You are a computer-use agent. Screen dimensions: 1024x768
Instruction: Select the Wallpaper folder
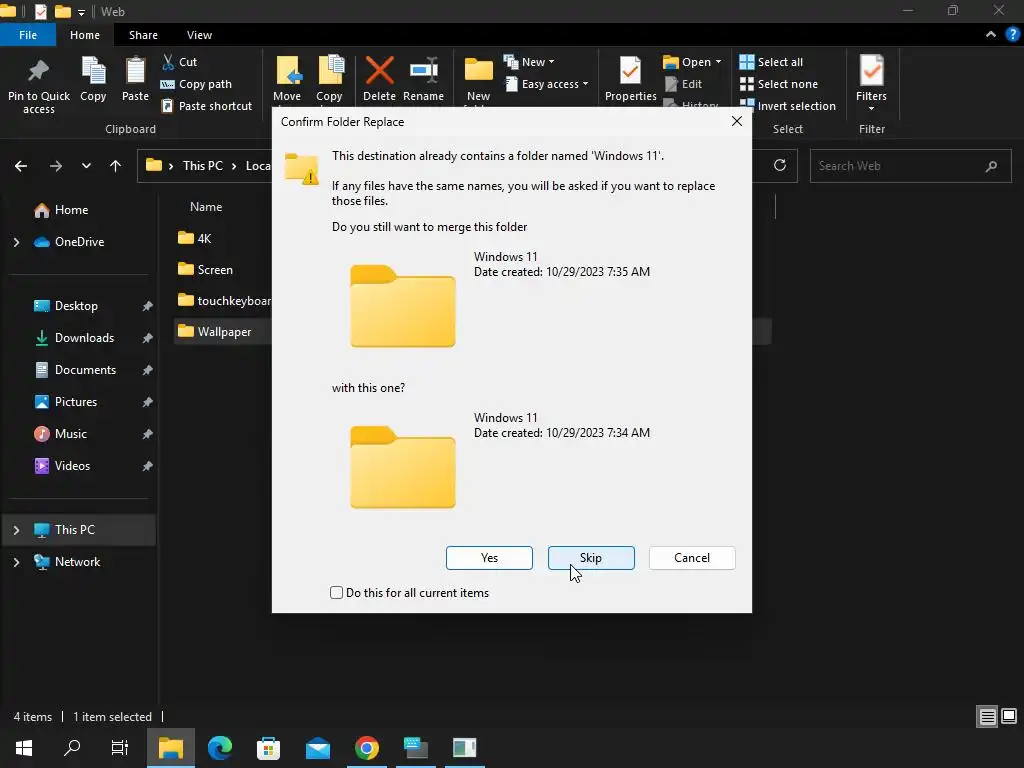pyautogui.click(x=214, y=332)
